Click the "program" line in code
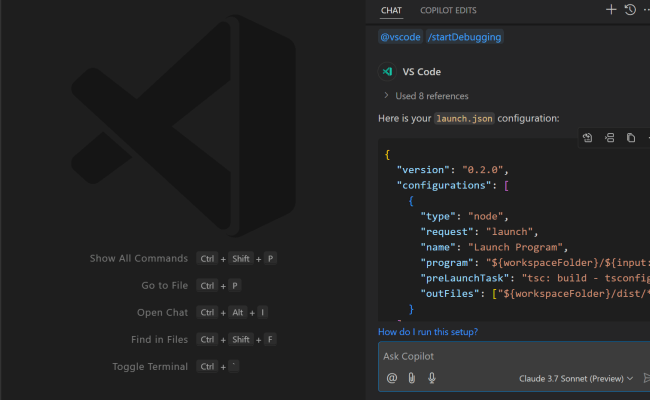The width and height of the screenshot is (650, 400). (535, 263)
